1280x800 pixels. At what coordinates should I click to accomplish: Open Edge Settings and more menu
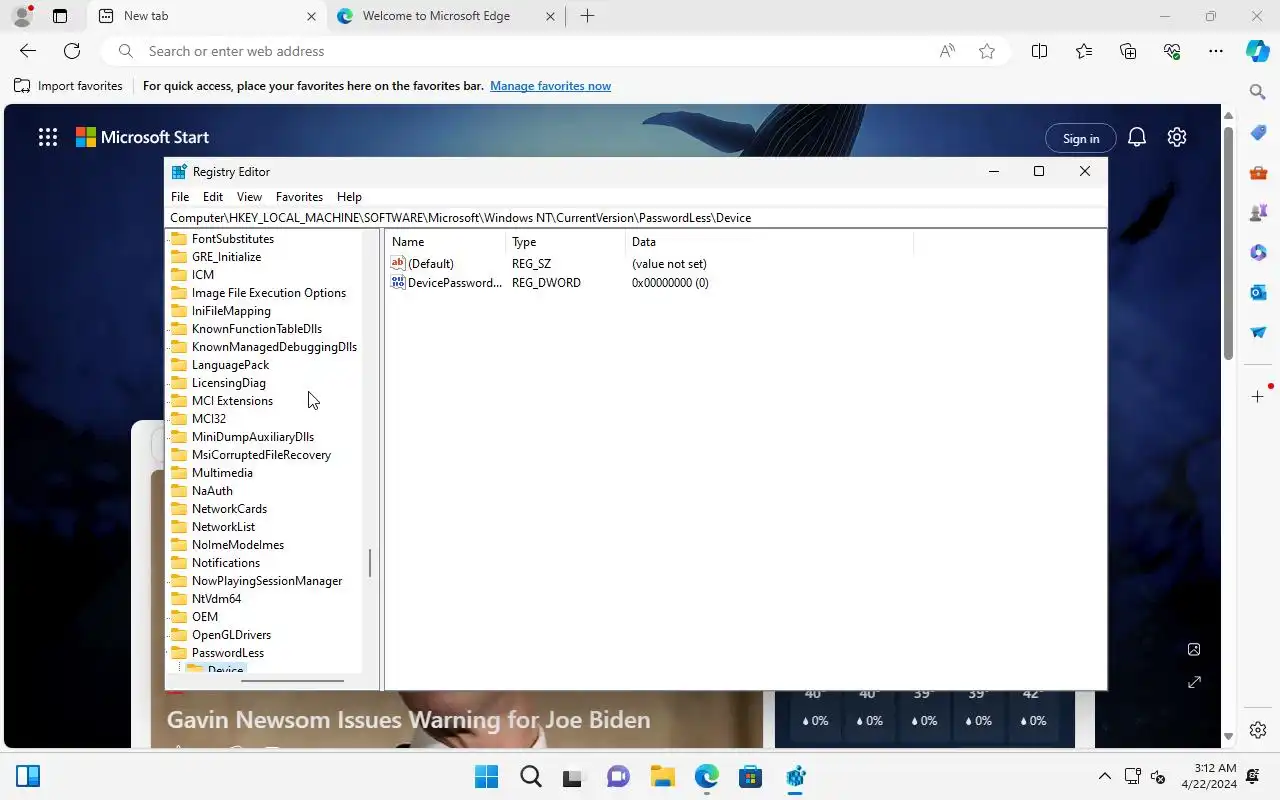(1215, 51)
